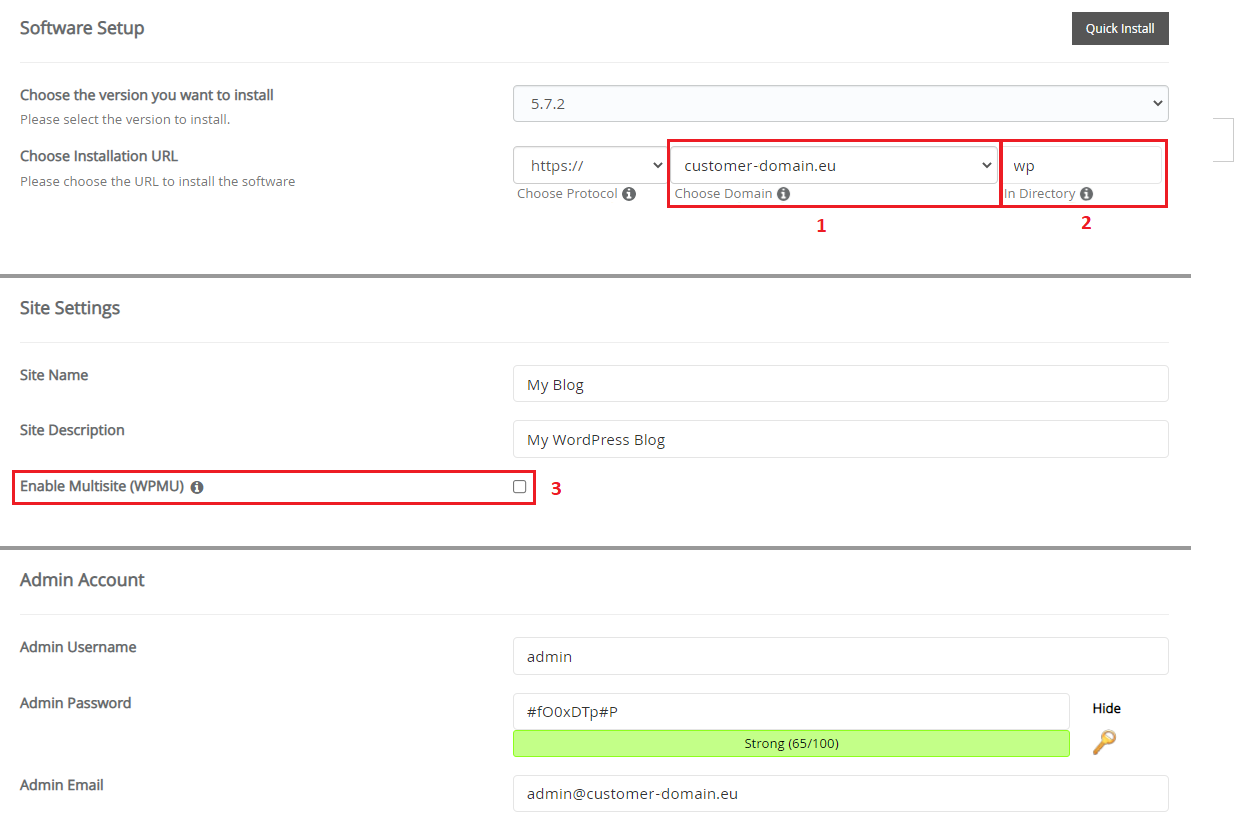This screenshot has height=835, width=1254.
Task: Click Hide to conceal the admin password
Action: click(1106, 709)
